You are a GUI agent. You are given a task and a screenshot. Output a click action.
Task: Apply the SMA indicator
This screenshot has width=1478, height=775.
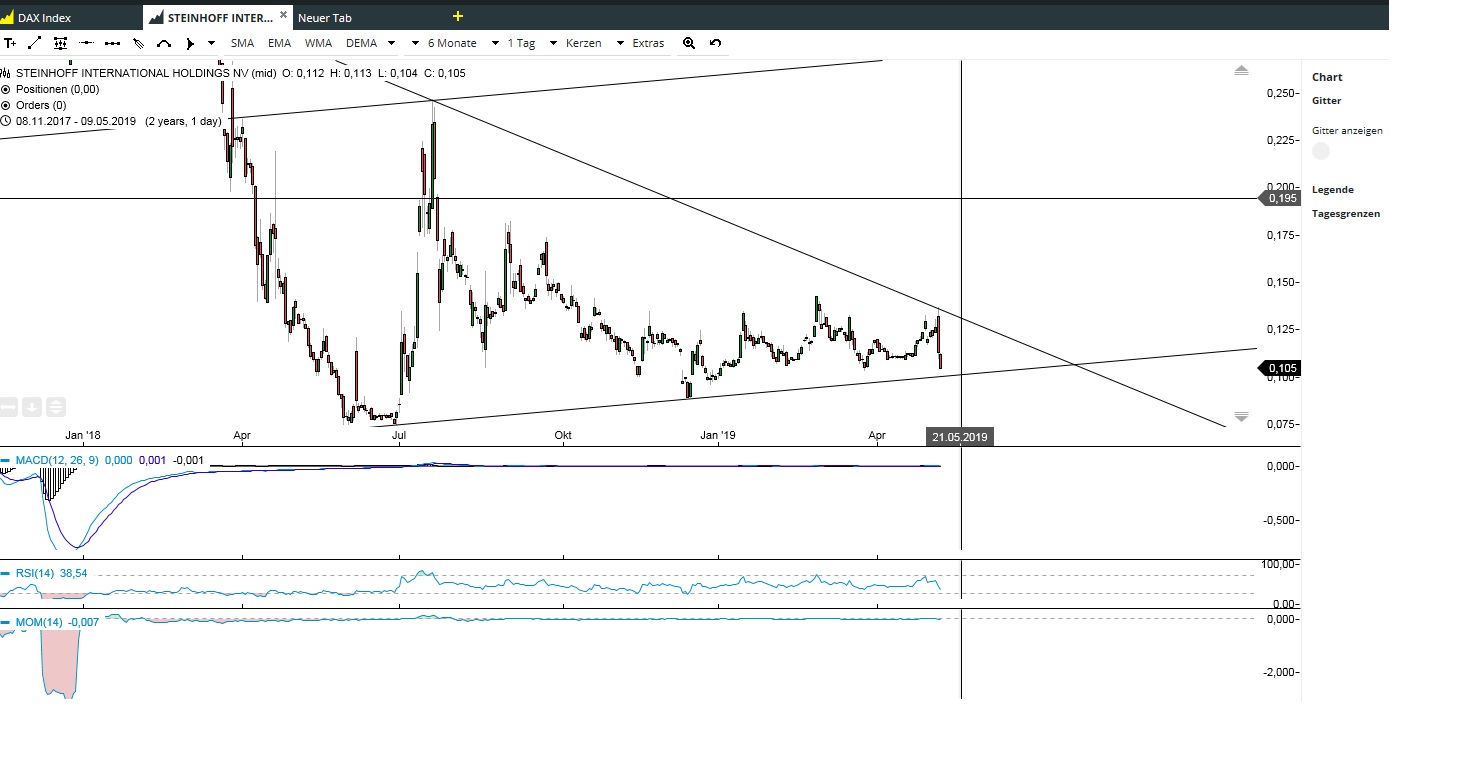pos(241,43)
